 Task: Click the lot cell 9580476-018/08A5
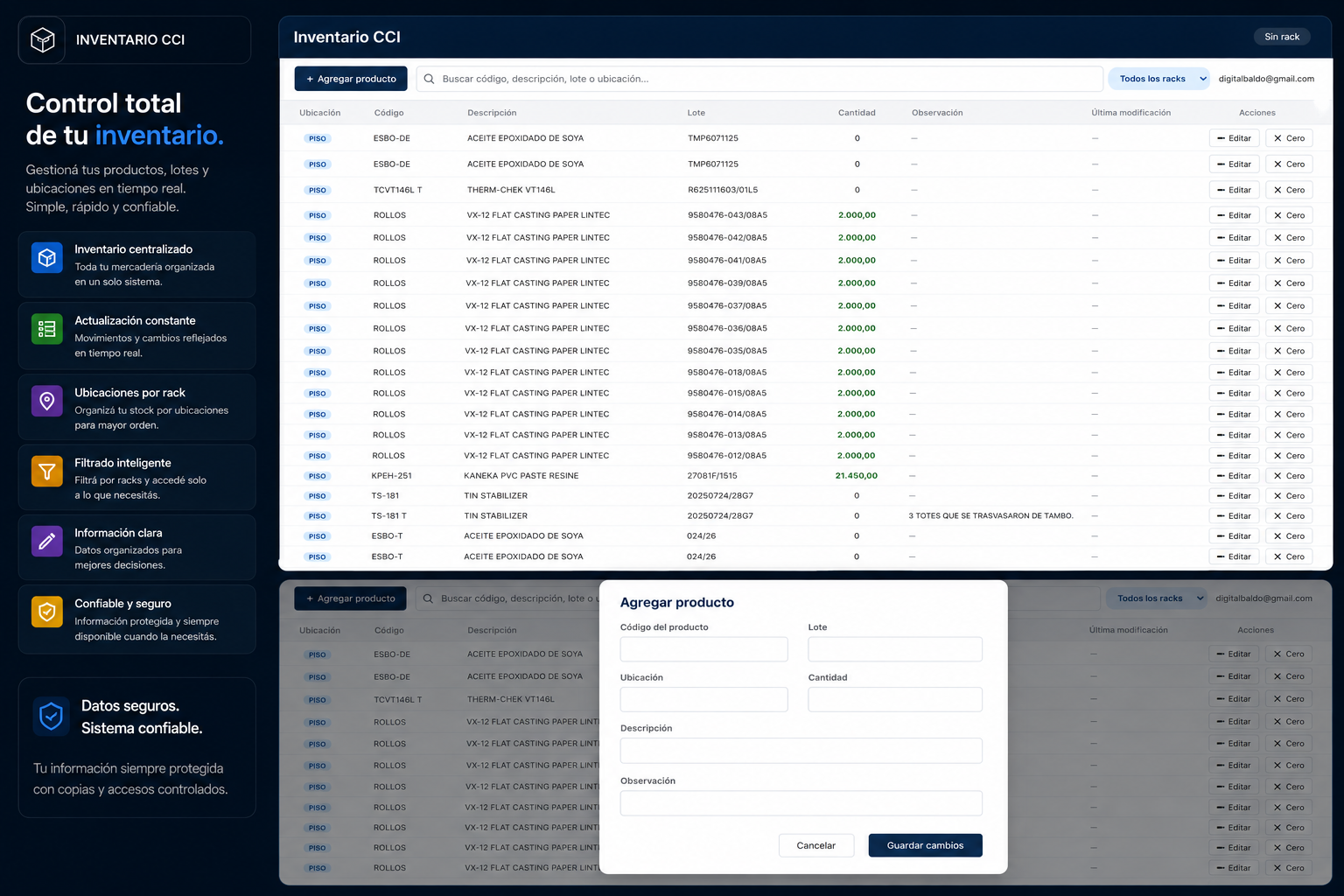click(x=727, y=373)
